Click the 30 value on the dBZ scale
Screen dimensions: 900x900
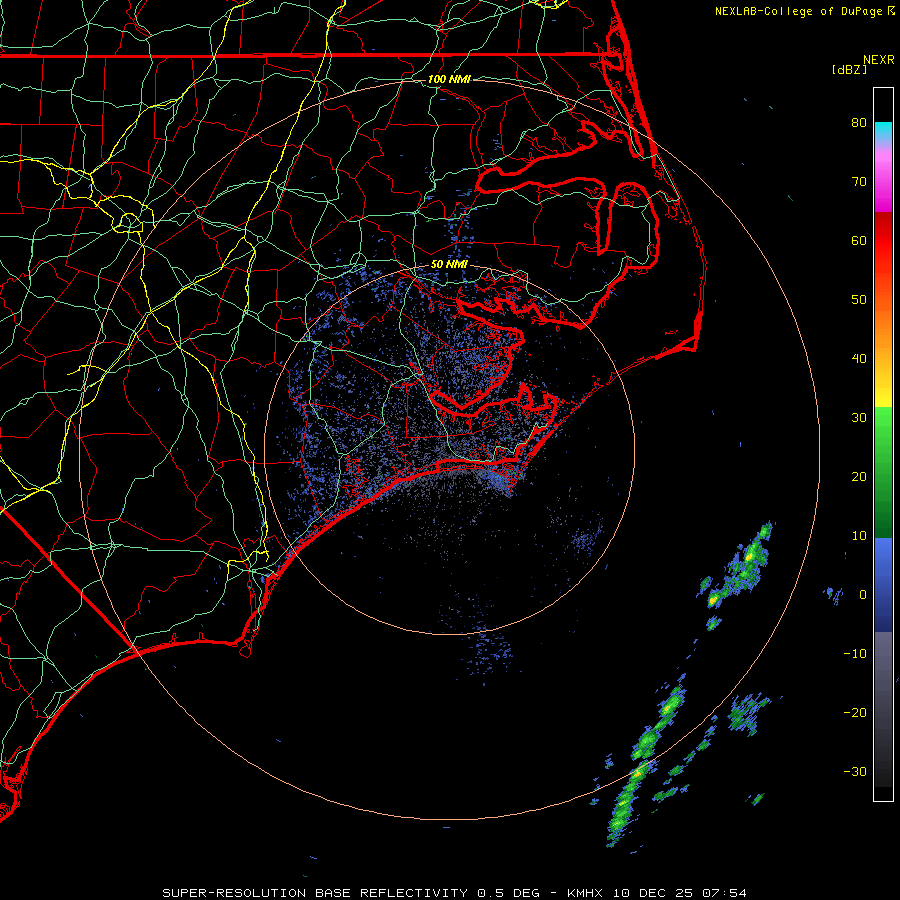(x=859, y=418)
